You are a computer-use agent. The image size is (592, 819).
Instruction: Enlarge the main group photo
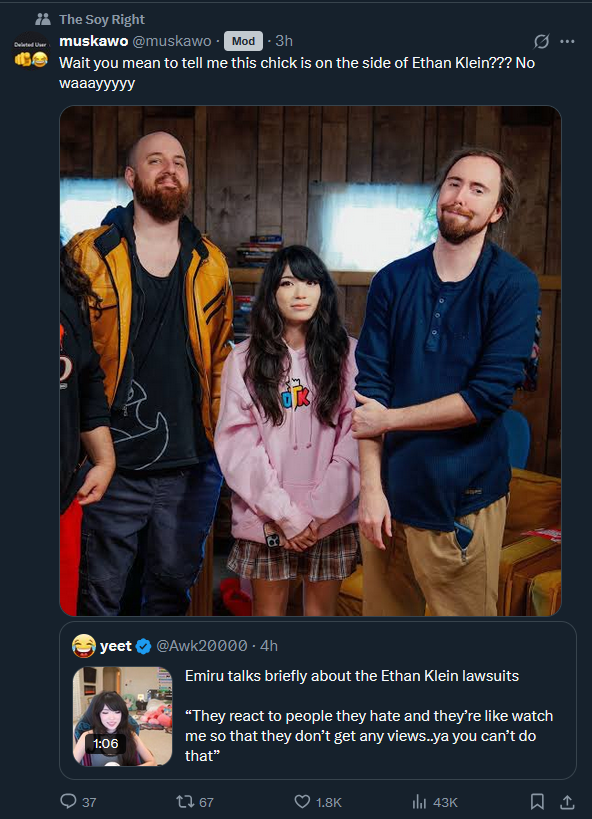click(310, 361)
